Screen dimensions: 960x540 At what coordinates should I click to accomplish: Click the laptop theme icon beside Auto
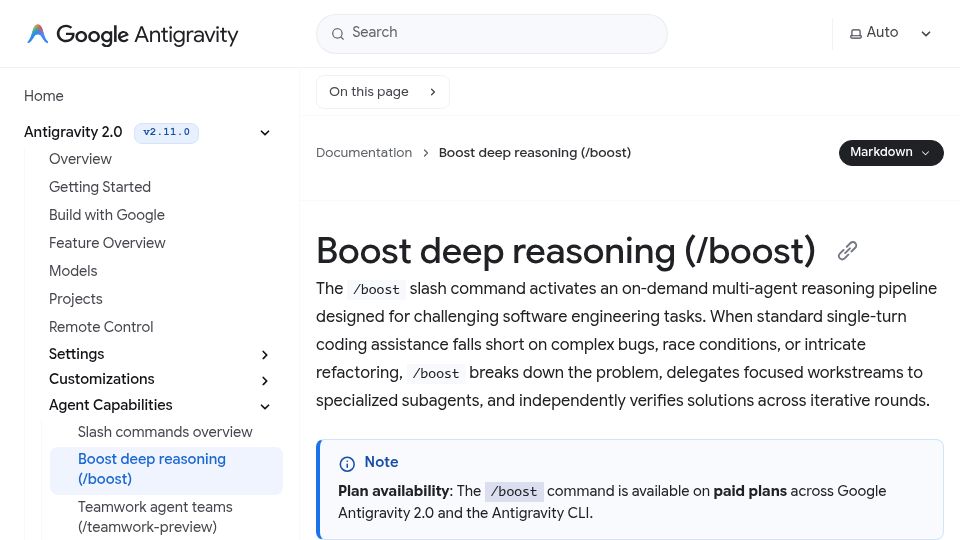click(x=855, y=34)
